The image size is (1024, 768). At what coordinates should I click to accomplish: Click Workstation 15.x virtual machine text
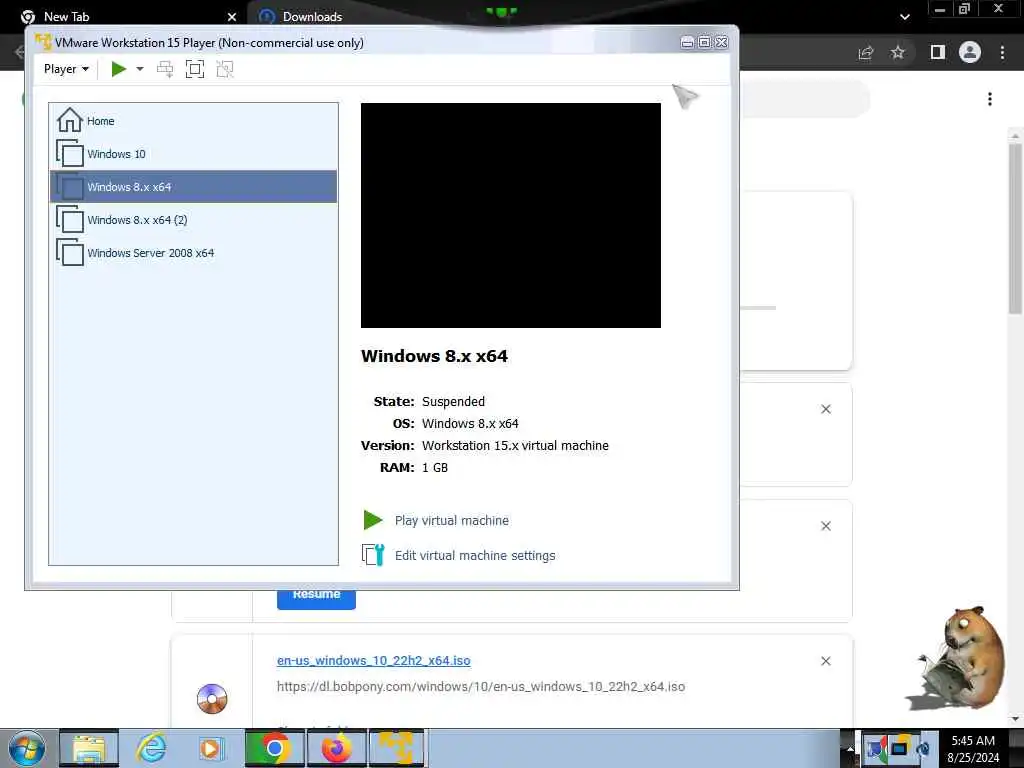[515, 445]
